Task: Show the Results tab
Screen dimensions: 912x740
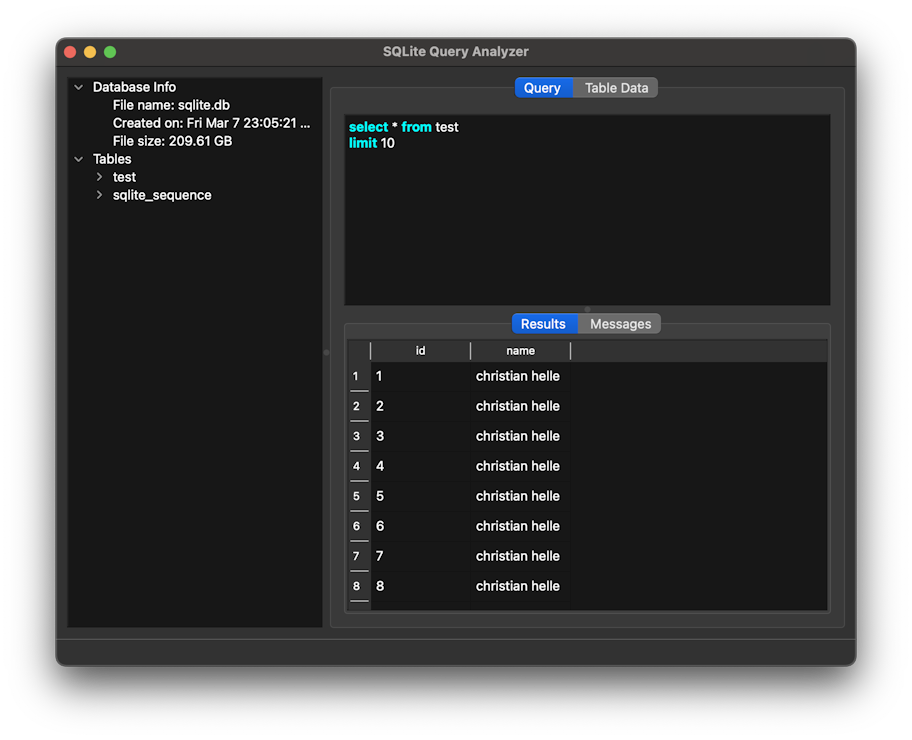Action: pos(544,324)
